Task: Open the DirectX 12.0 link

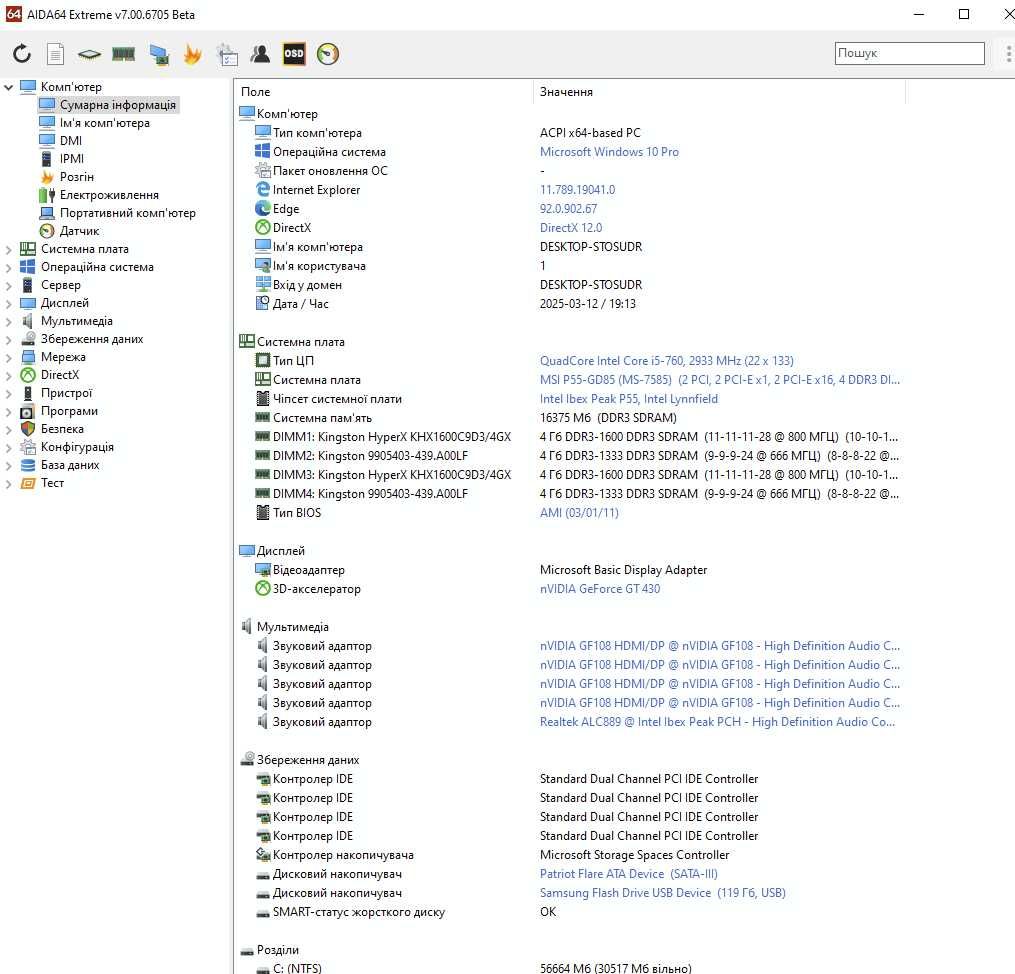Action: tap(571, 228)
